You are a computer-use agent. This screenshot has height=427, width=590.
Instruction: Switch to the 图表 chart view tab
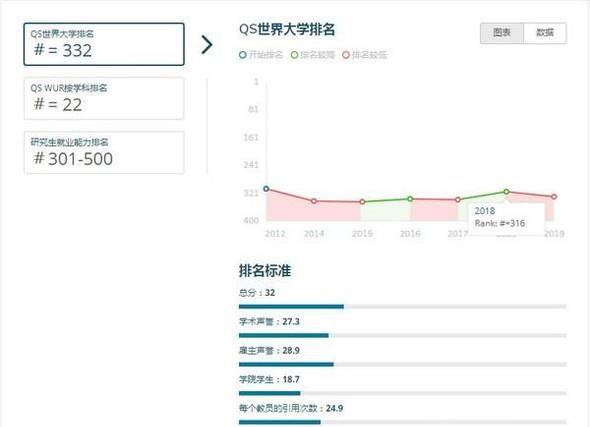pos(502,33)
